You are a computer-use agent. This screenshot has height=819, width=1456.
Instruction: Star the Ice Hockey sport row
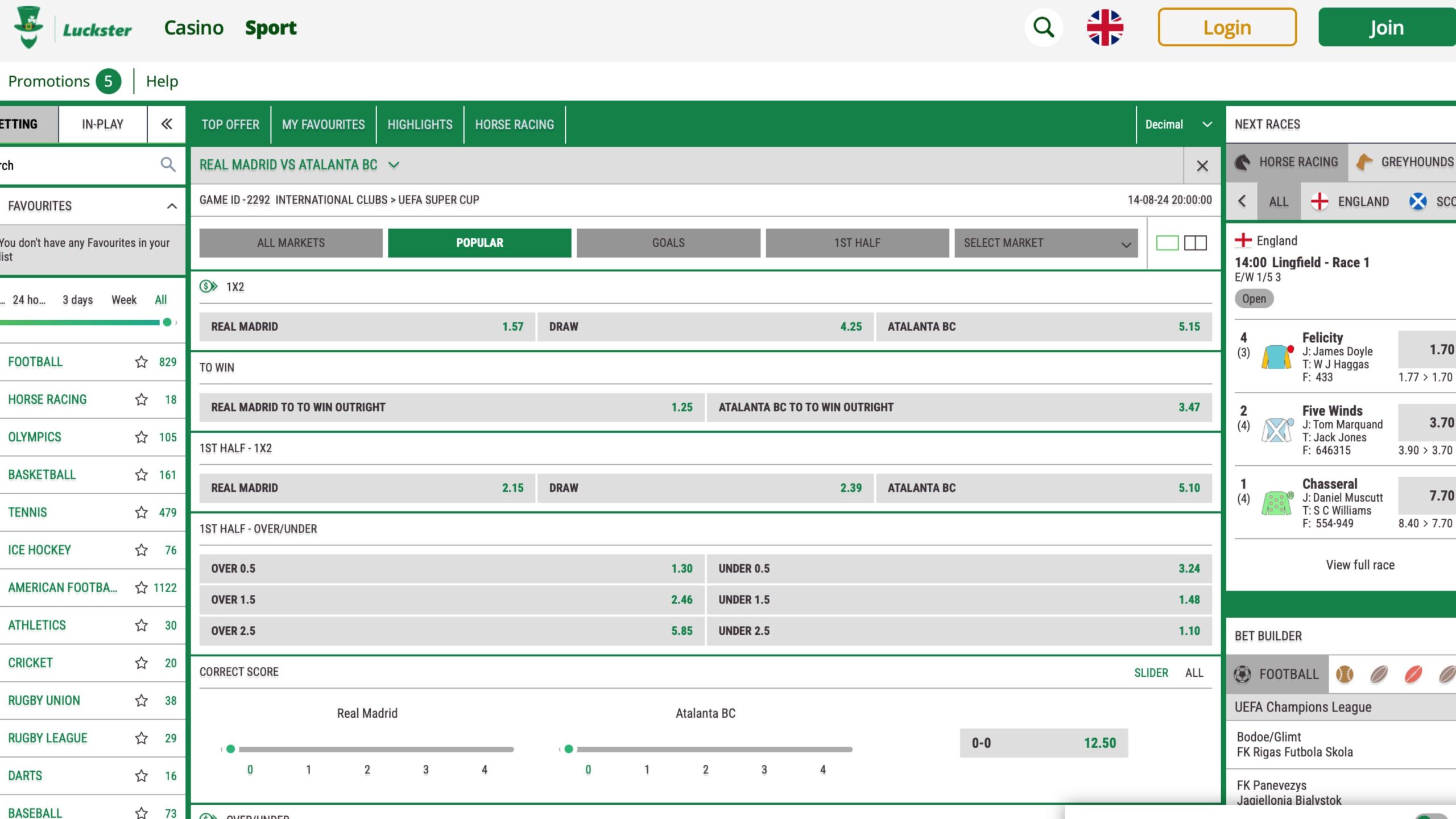tap(141, 550)
